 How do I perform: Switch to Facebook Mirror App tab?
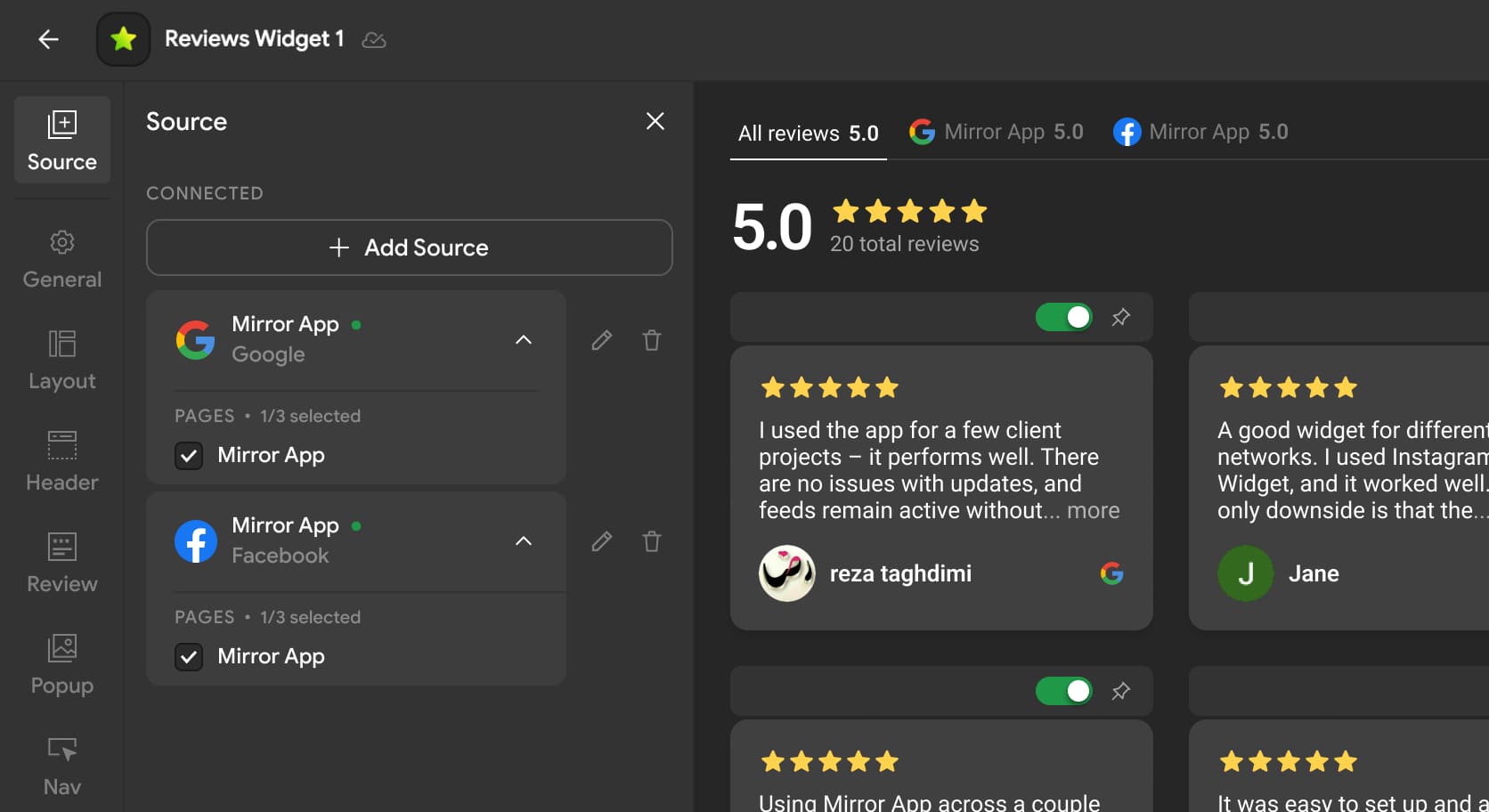(1200, 132)
